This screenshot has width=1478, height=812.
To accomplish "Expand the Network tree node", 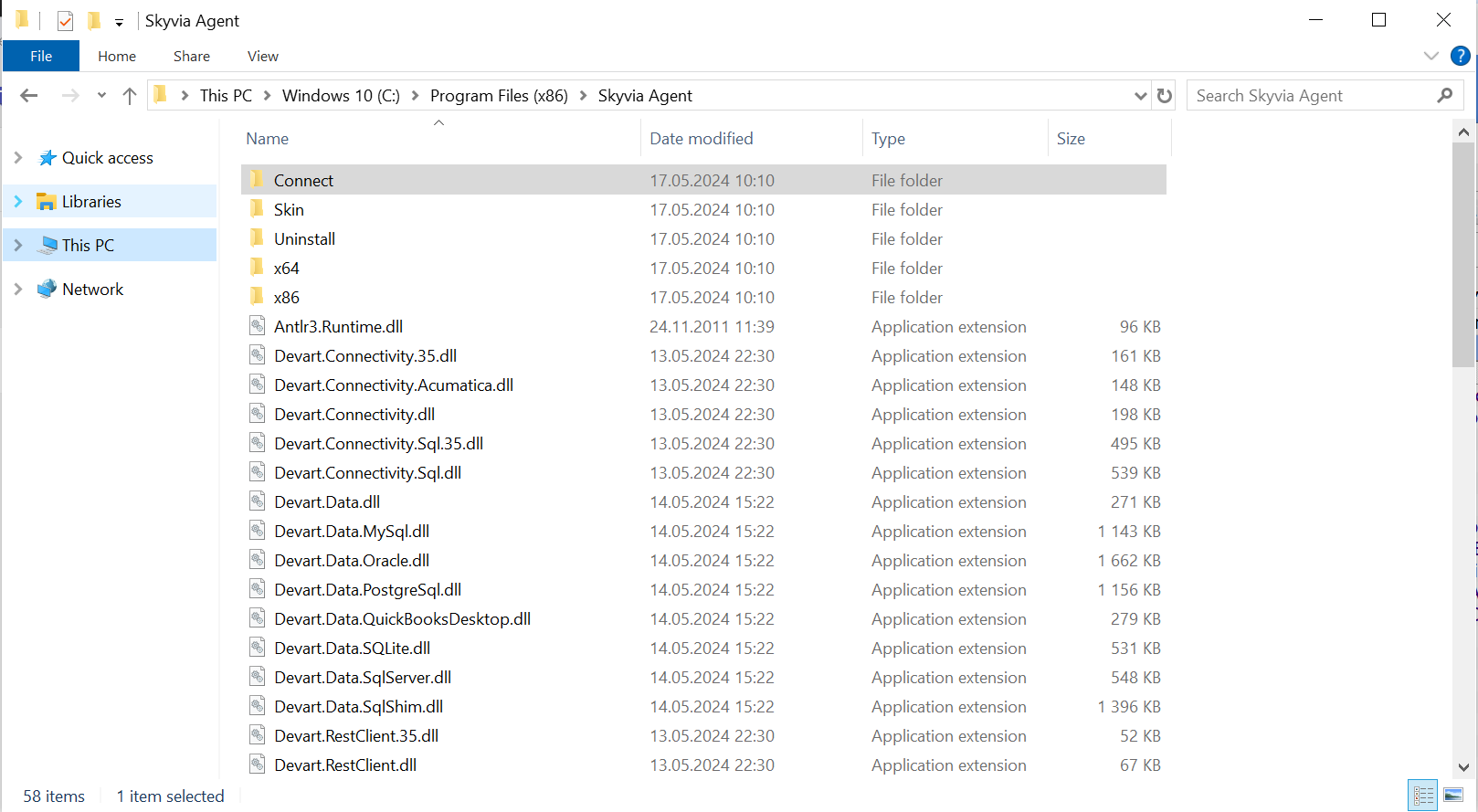I will click(x=17, y=289).
